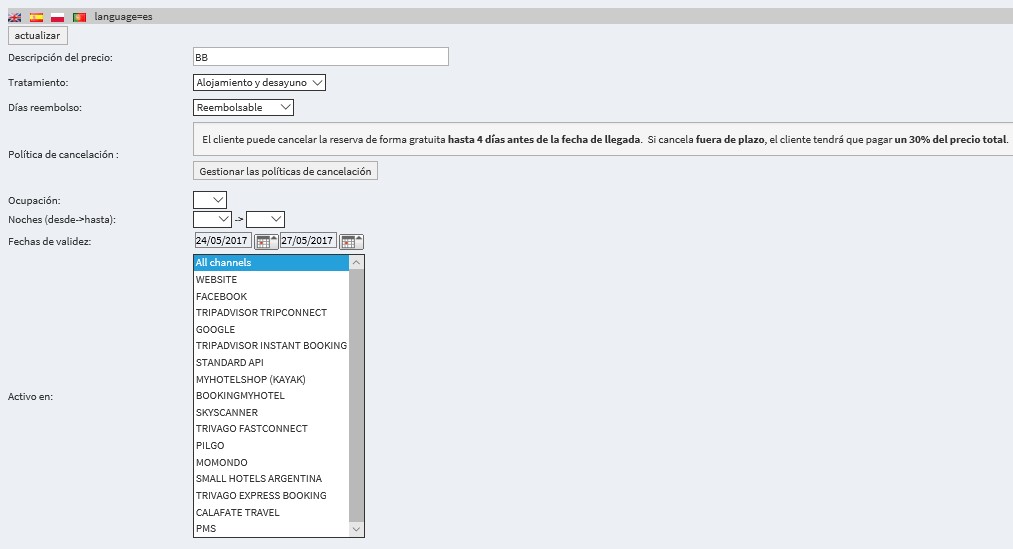Screen dimensions: 1013x549
Task: Switch language with the Spanish flag icon
Action: pos(36,17)
